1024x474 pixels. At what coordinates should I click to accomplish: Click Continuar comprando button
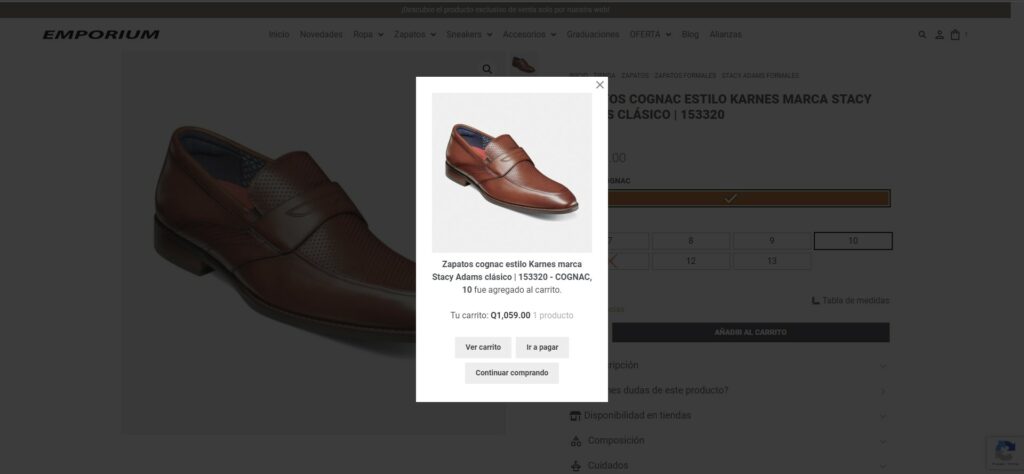pos(512,373)
